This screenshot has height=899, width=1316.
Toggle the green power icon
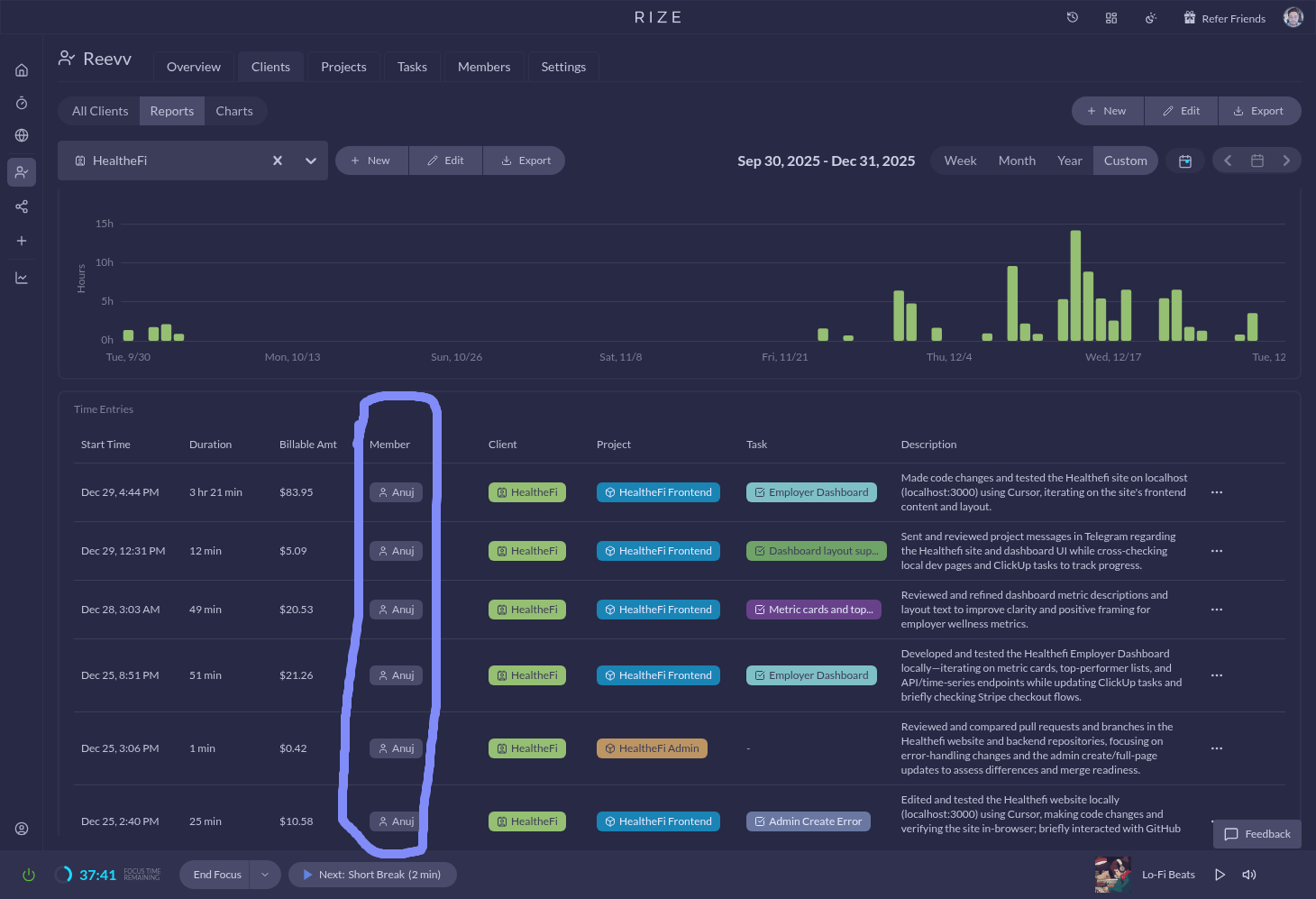(x=29, y=875)
